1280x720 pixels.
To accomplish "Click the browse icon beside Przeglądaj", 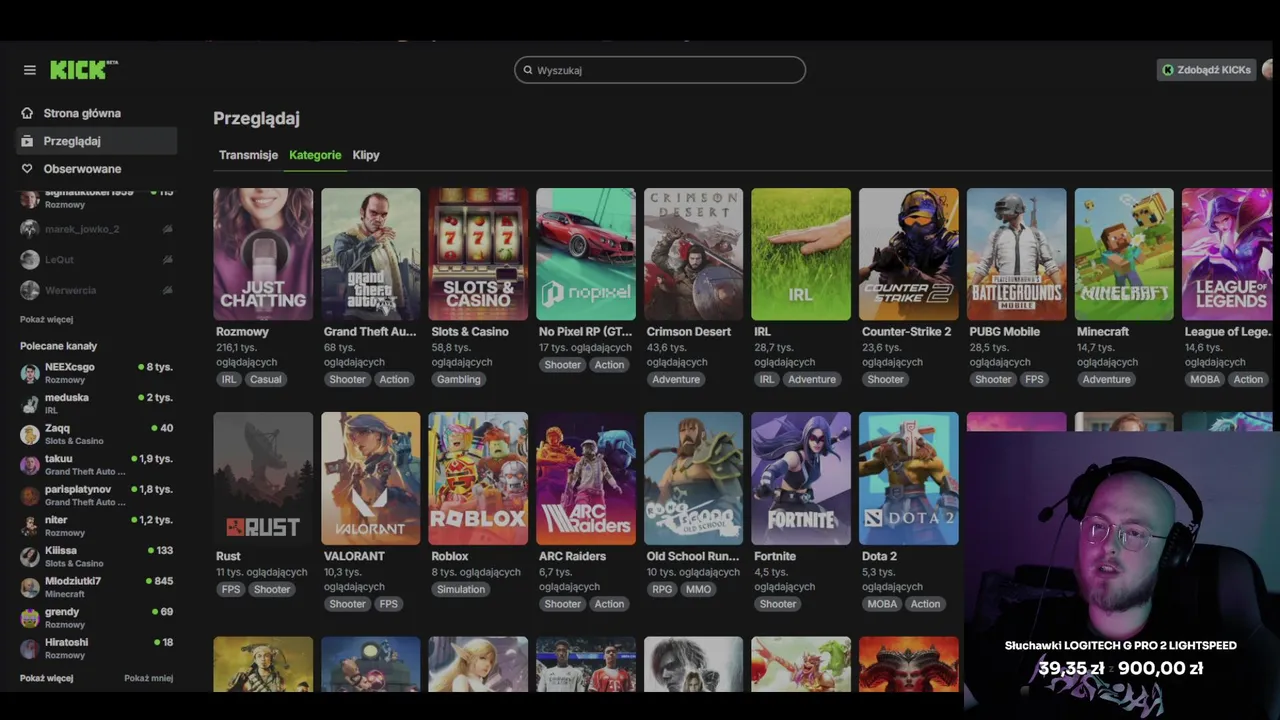I will click(27, 141).
